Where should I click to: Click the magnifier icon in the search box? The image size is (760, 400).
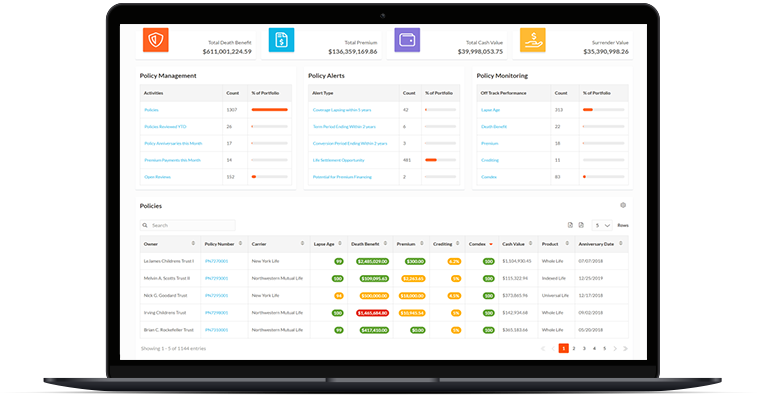coord(147,226)
